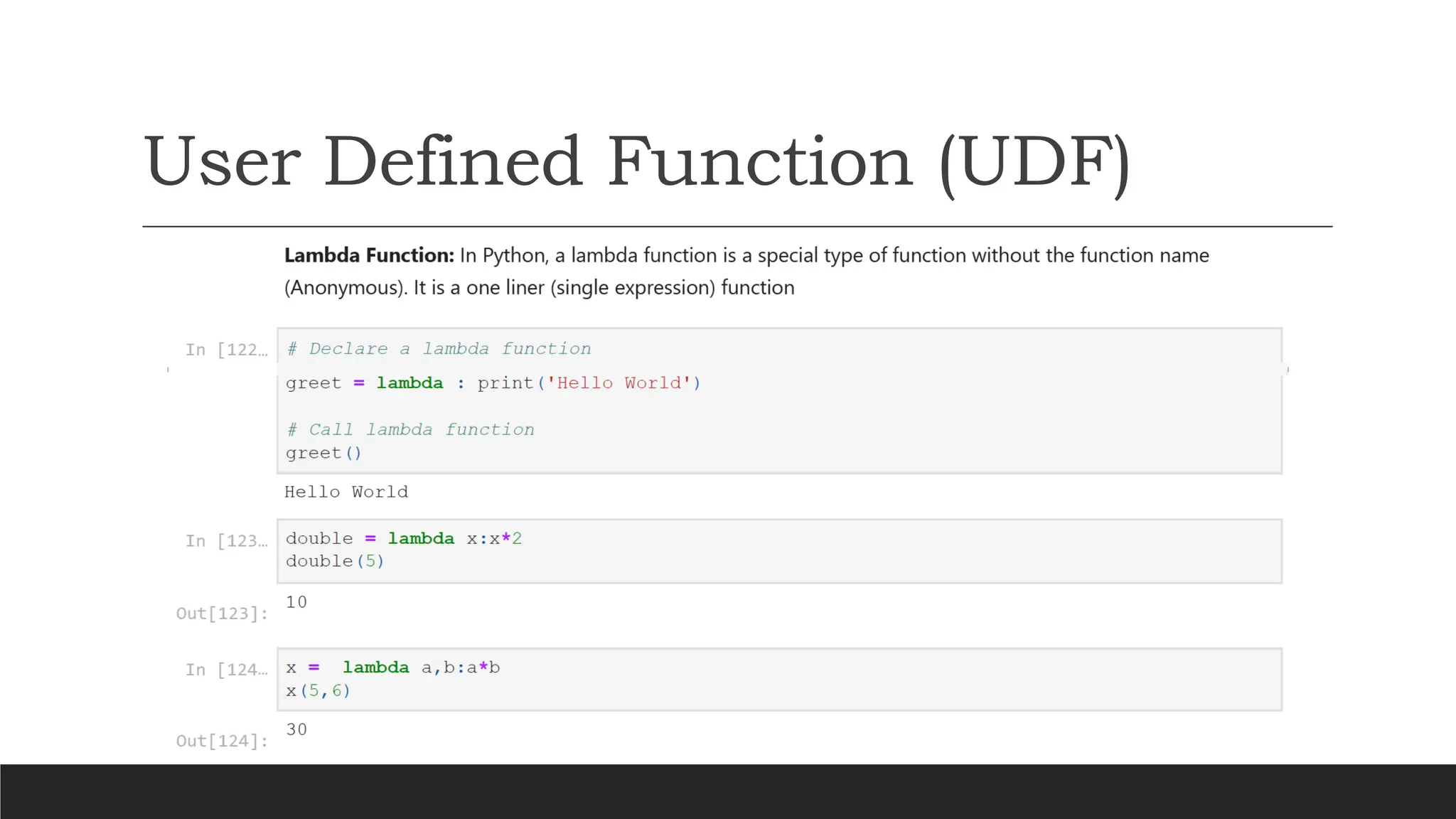The width and height of the screenshot is (1456, 819).
Task: Click the 'In [123…' cell prompt
Action: pyautogui.click(x=227, y=541)
